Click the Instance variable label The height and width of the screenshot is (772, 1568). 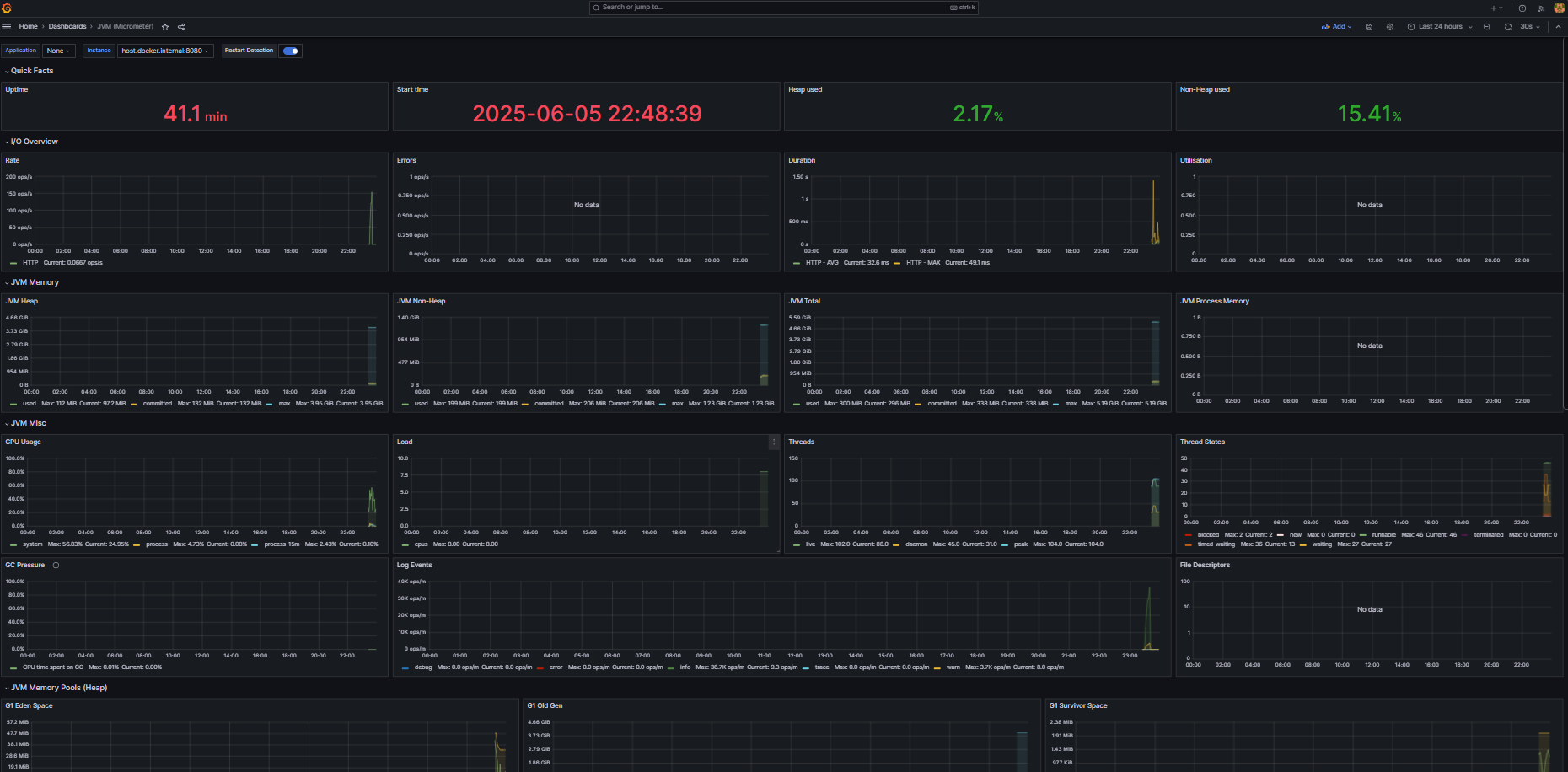coord(99,51)
